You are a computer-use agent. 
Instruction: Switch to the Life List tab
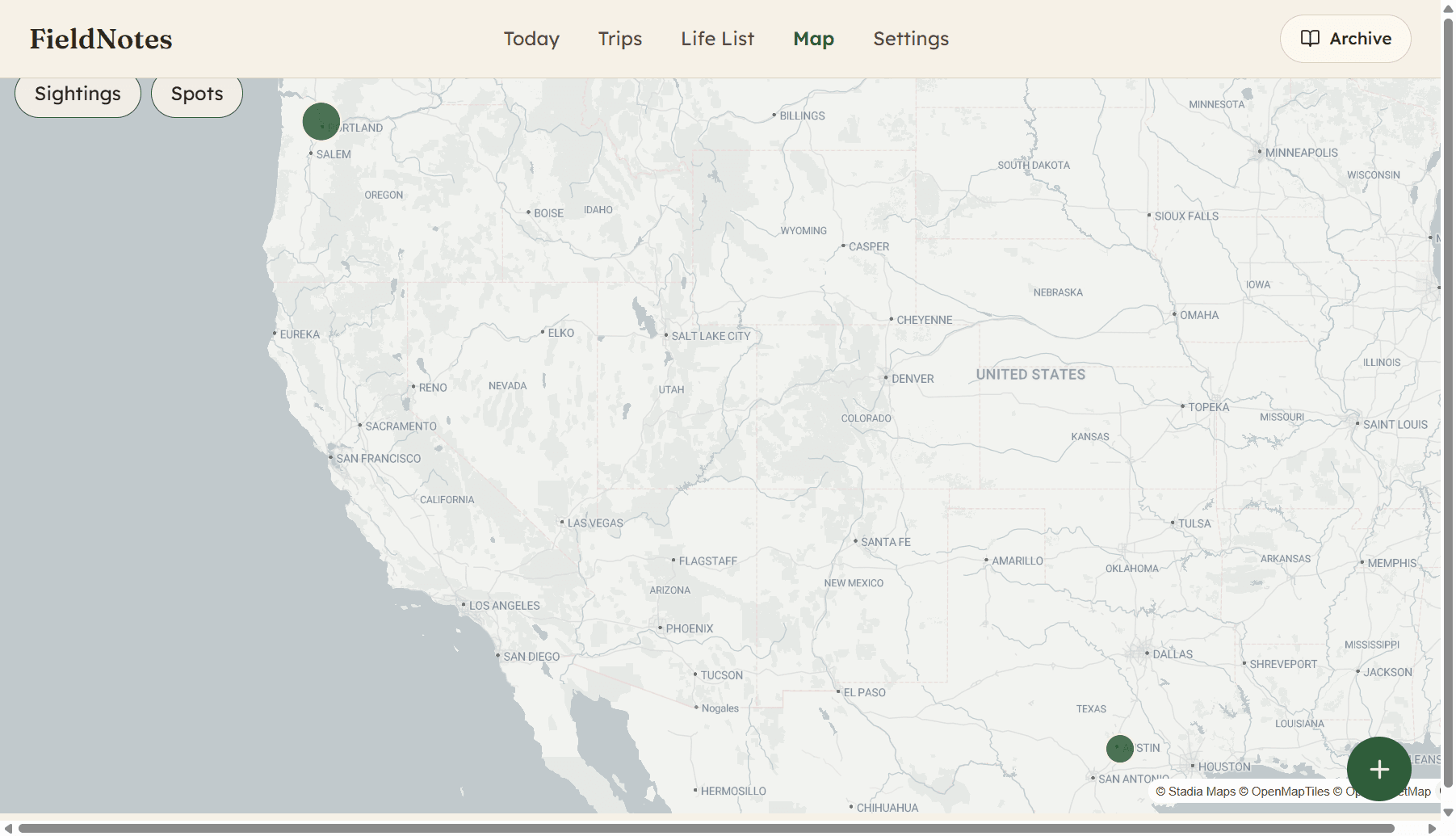point(717,39)
